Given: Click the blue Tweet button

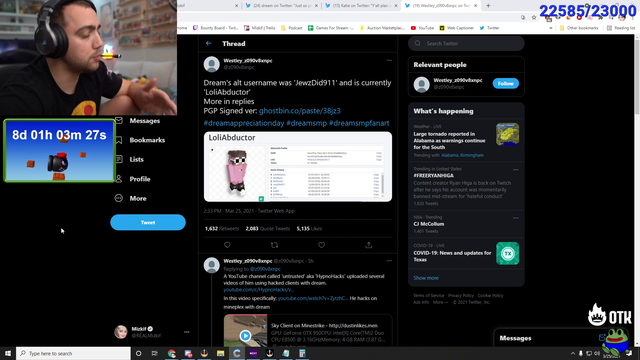Looking at the screenshot, I should [x=148, y=222].
